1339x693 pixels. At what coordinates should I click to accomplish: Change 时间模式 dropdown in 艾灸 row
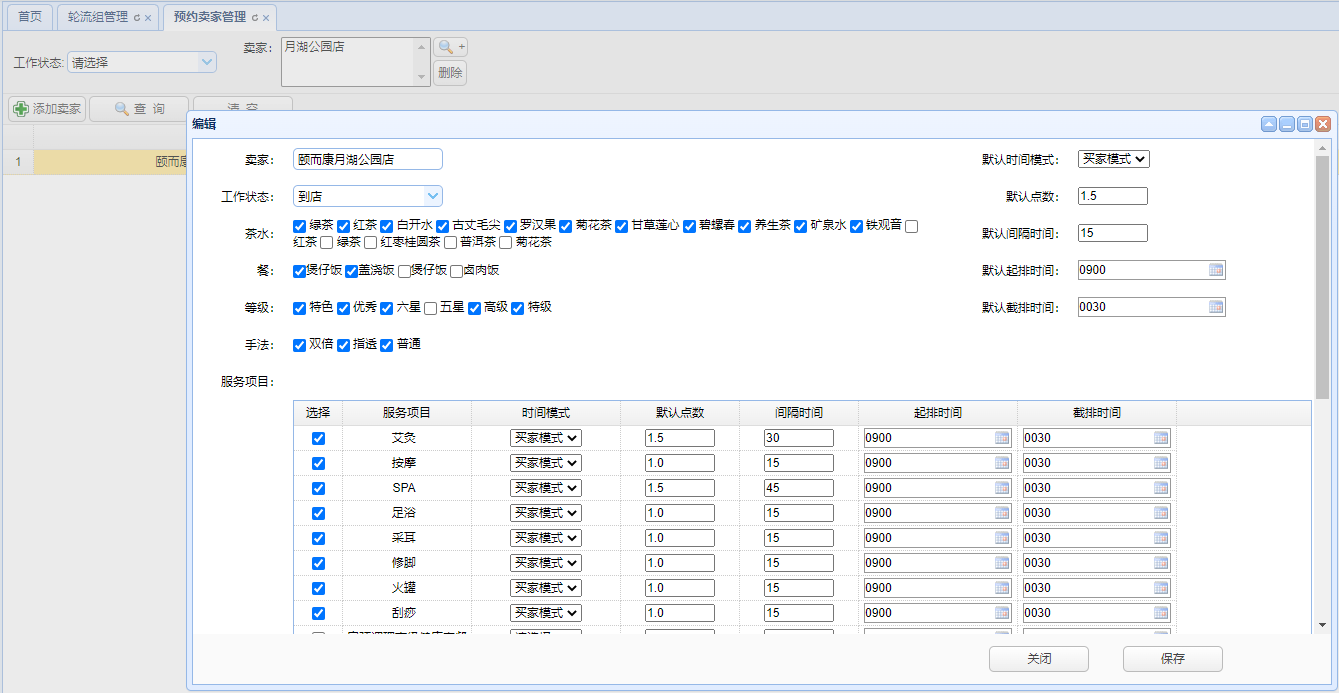click(x=546, y=438)
